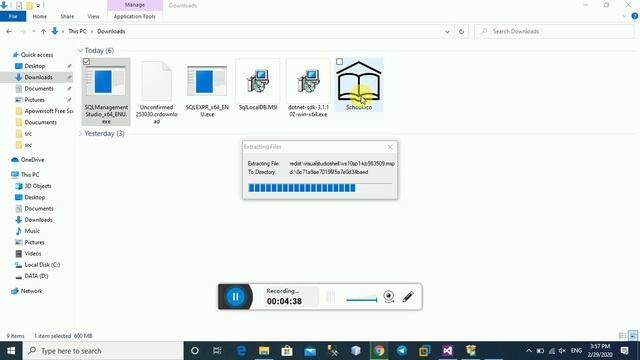Image resolution: width=640 pixels, height=360 pixels.
Task: Show hidden system tray icons
Action: pos(529,351)
